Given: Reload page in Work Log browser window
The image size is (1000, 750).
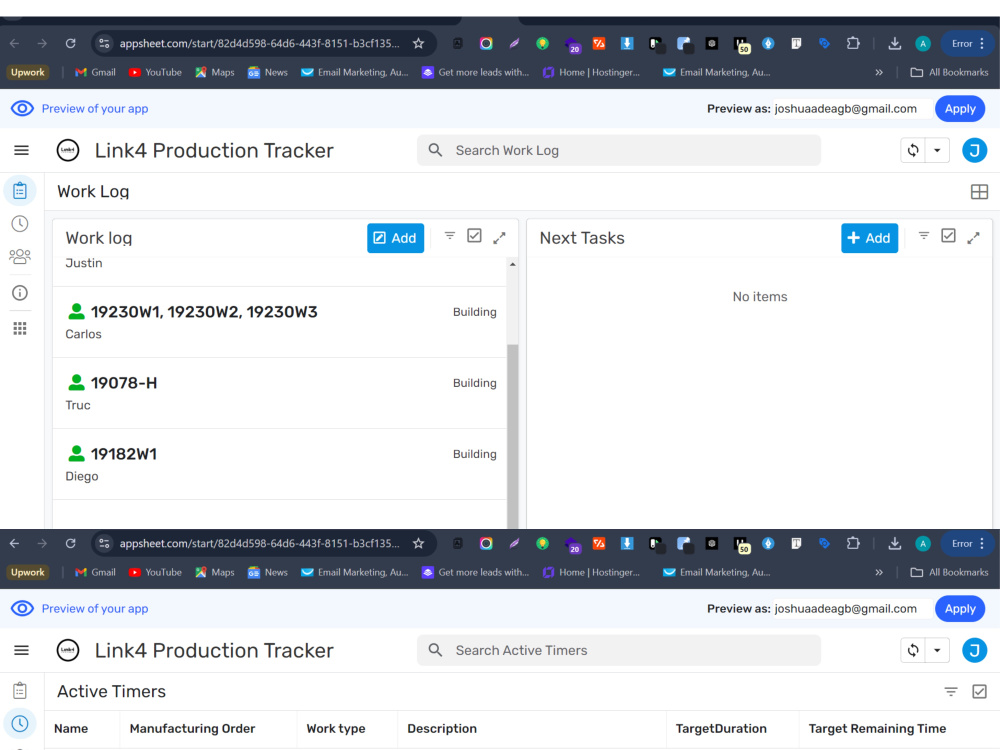Looking at the screenshot, I should coord(71,43).
